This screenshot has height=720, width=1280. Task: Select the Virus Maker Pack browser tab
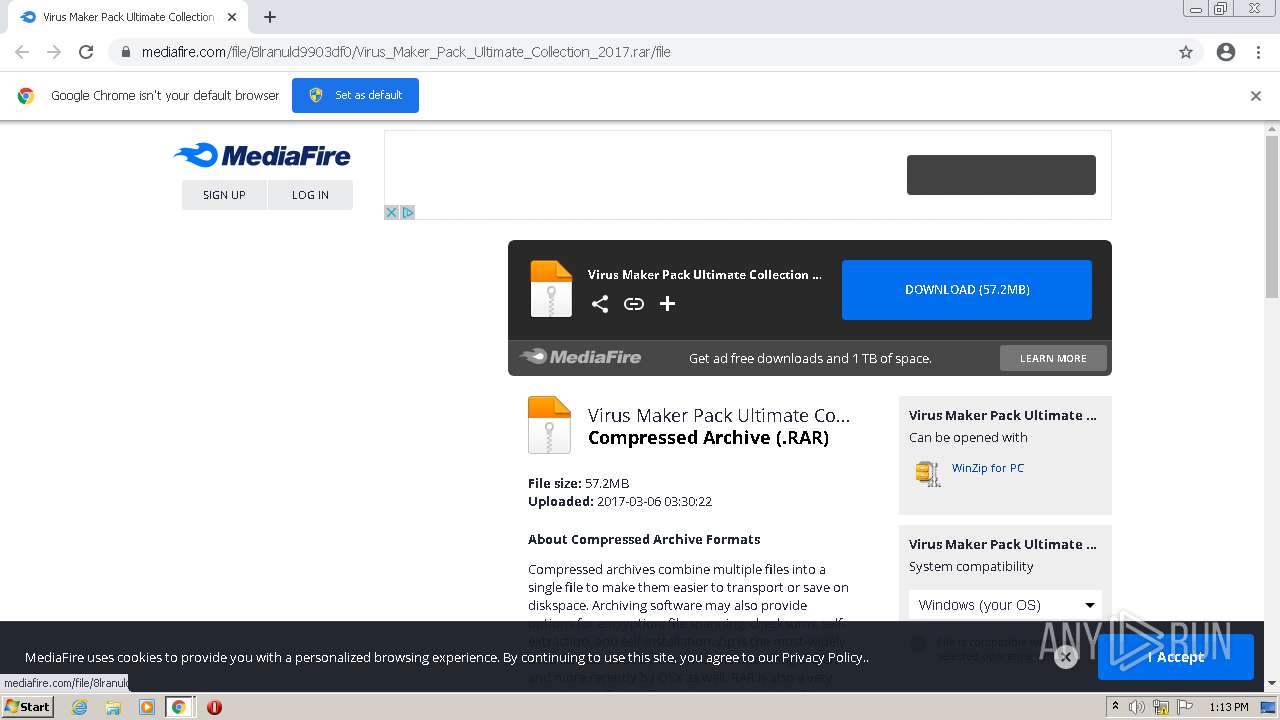[126, 17]
